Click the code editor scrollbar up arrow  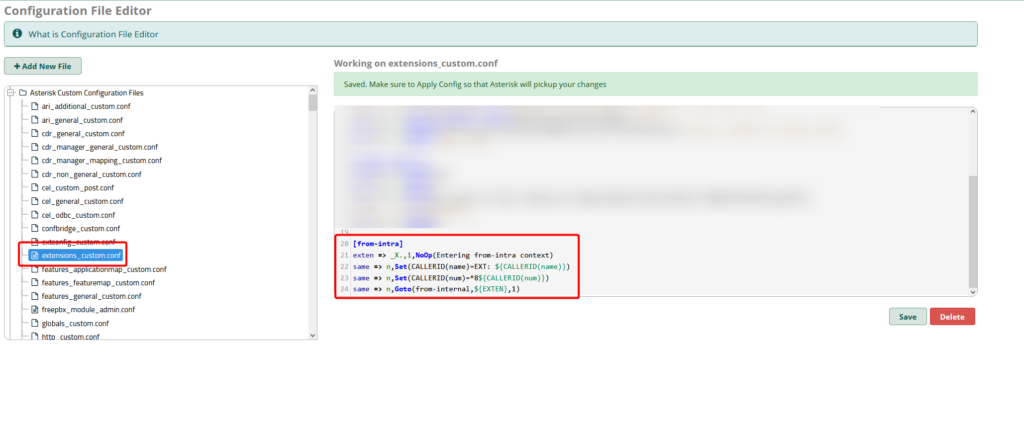973,112
